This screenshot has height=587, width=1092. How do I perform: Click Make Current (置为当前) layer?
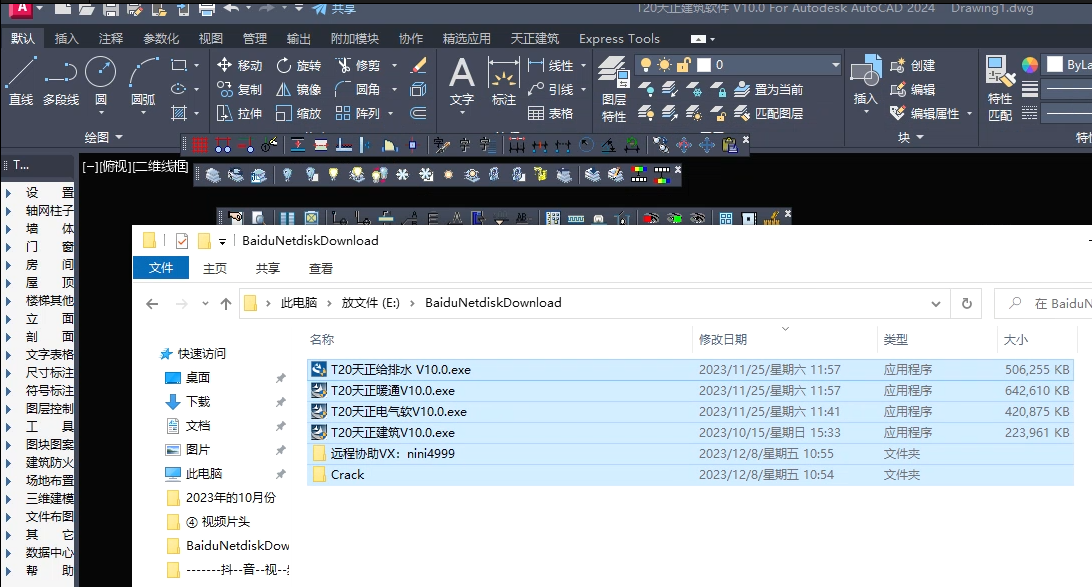pyautogui.click(x=768, y=89)
